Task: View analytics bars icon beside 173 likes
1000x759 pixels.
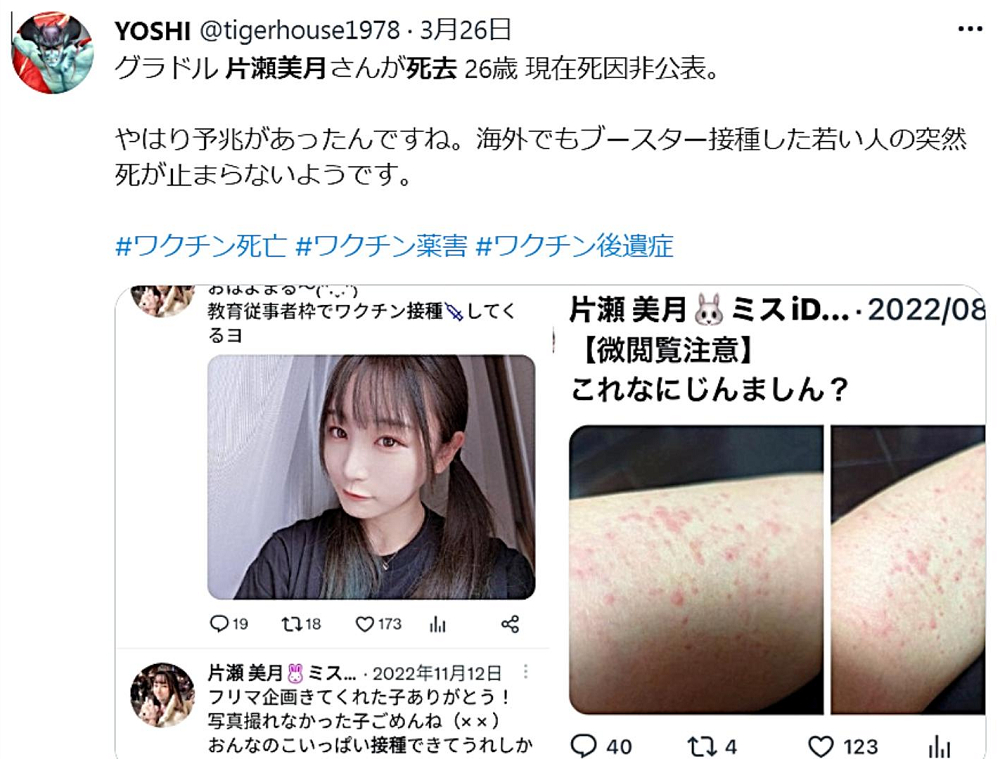Action: point(438,624)
